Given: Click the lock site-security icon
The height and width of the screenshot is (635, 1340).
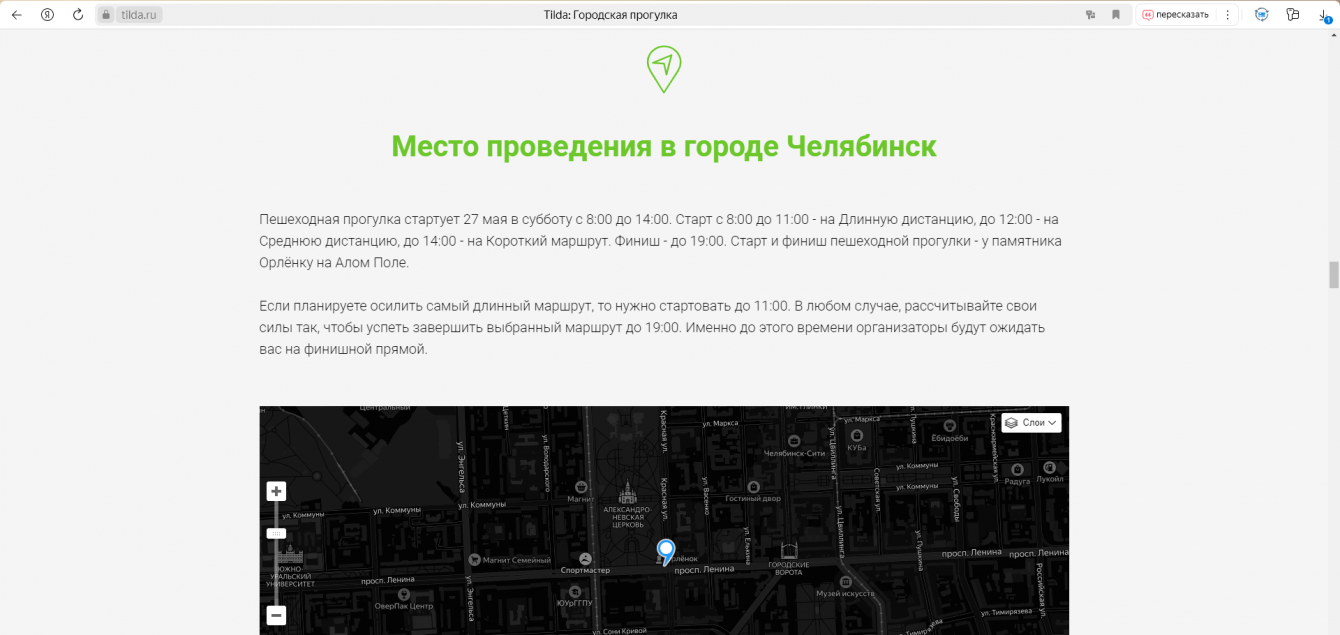Looking at the screenshot, I should pyautogui.click(x=107, y=15).
